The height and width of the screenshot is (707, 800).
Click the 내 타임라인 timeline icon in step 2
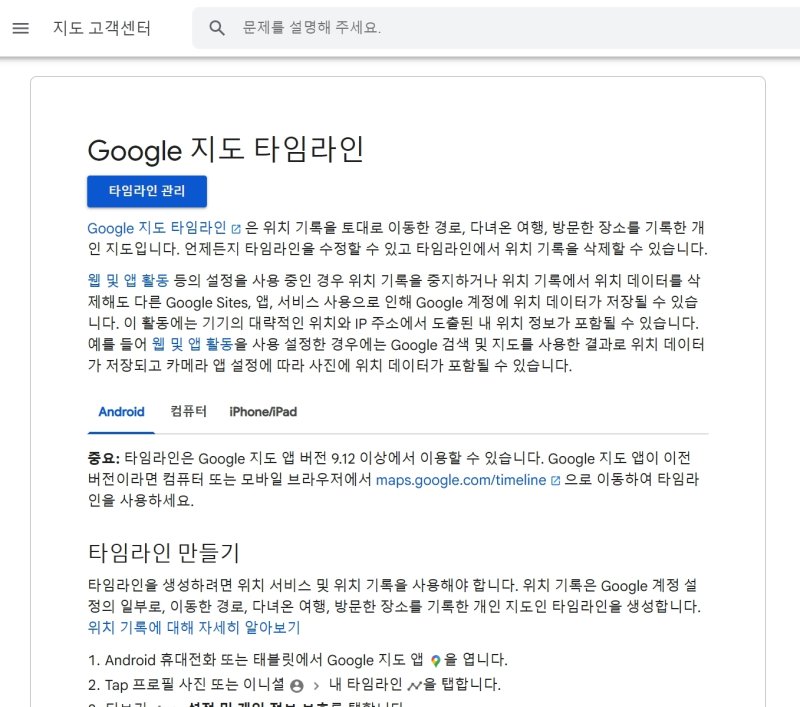click(413, 684)
